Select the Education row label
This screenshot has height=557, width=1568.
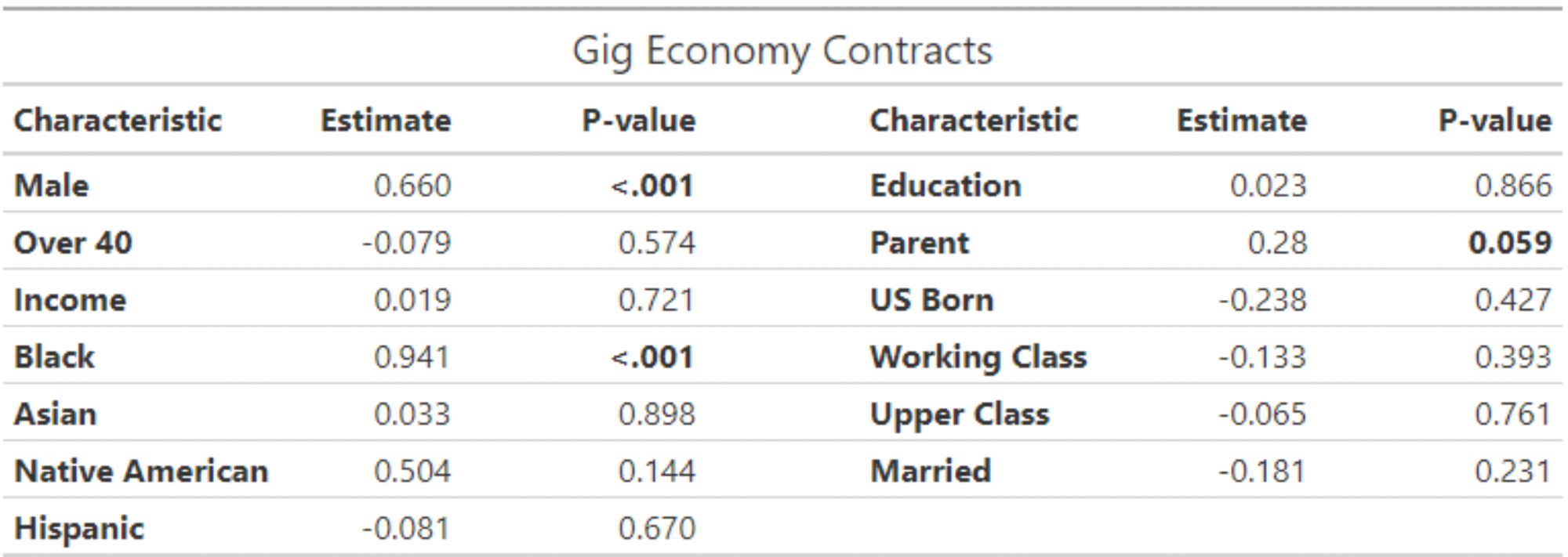946,186
